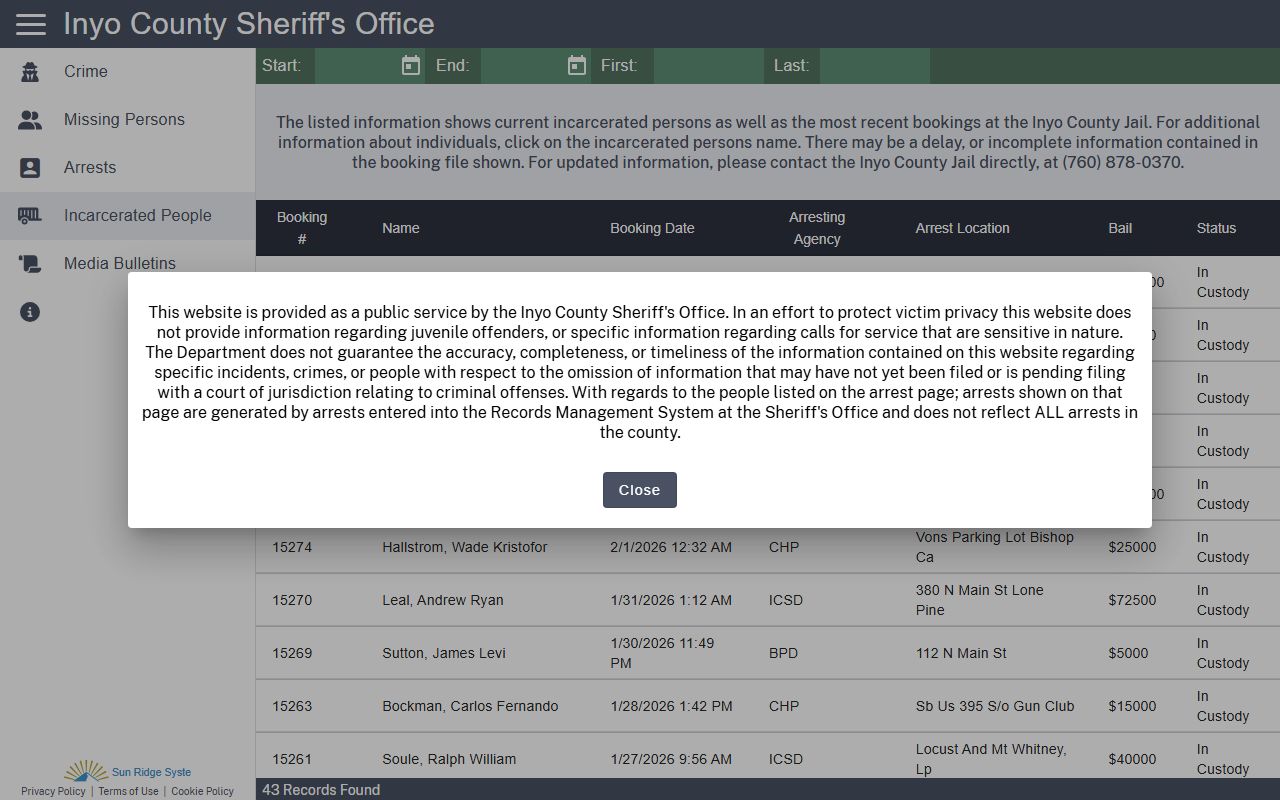Sort by Bail column header

pyautogui.click(x=1120, y=228)
